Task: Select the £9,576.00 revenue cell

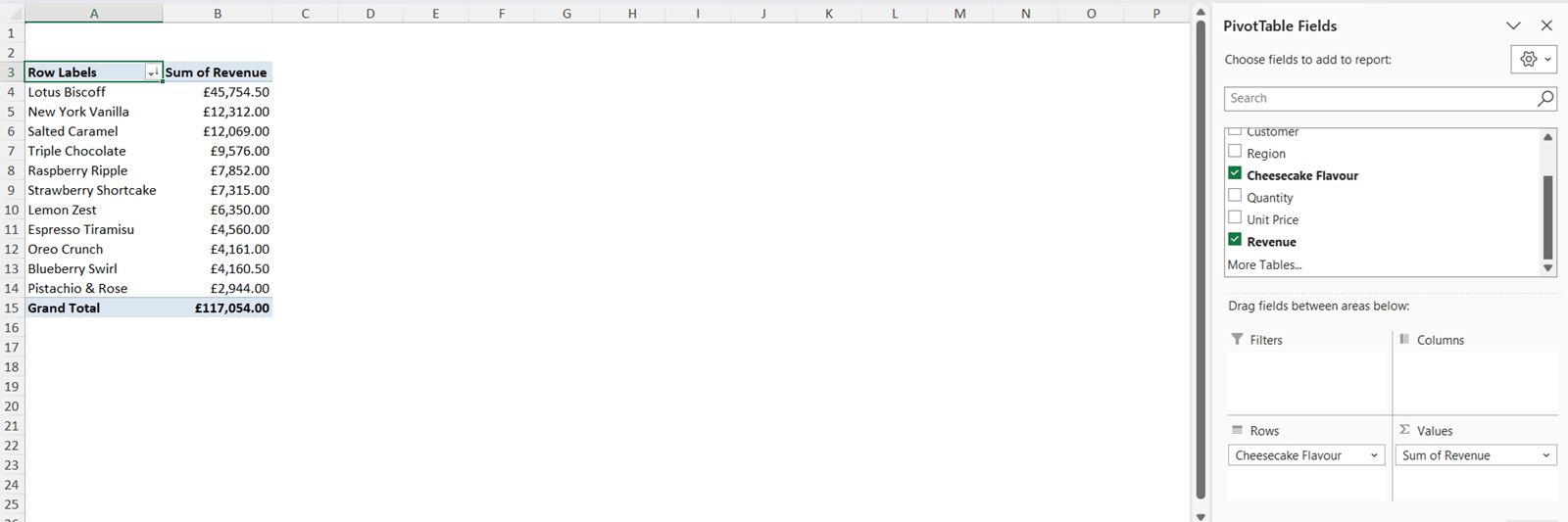Action: [218, 151]
